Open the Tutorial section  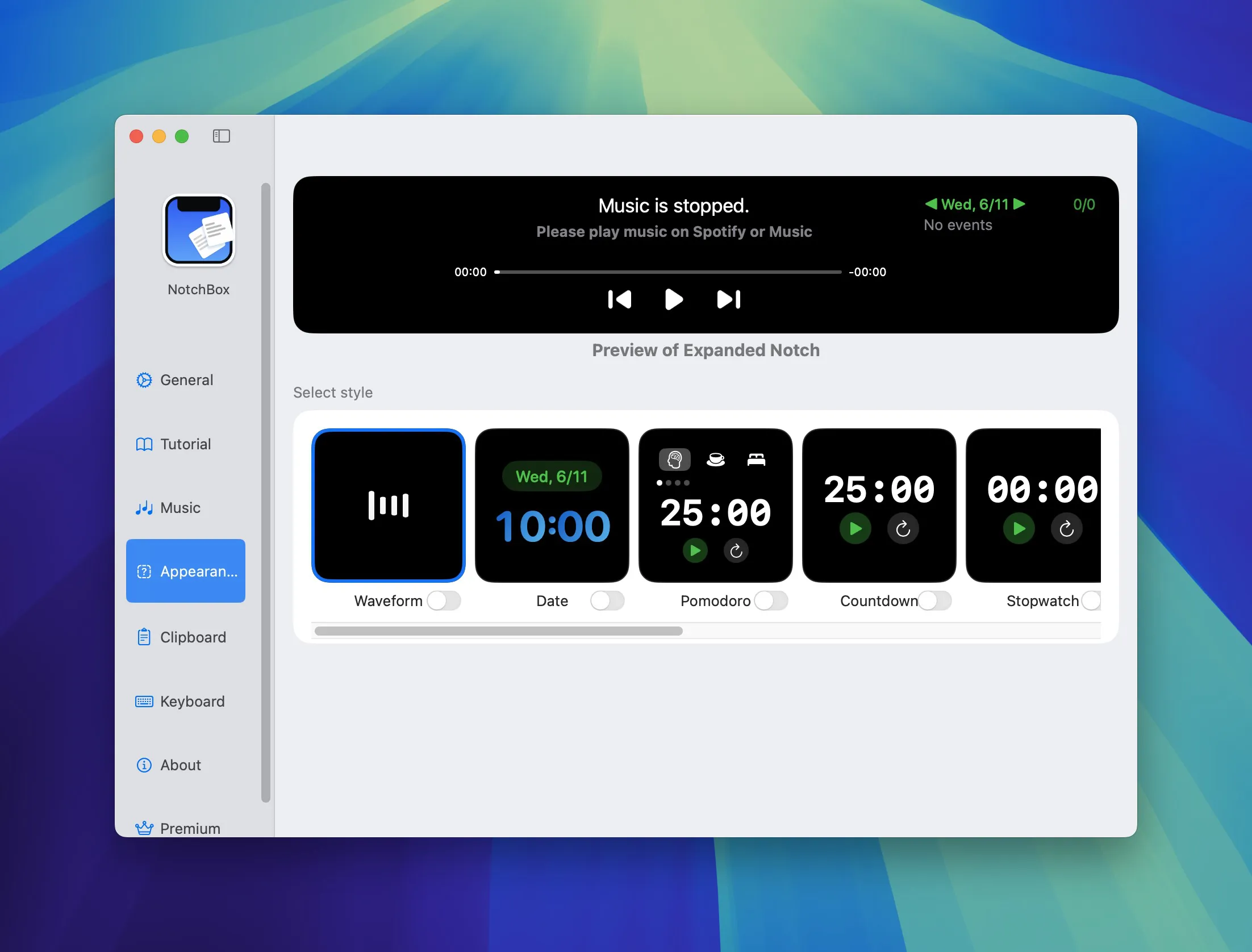[185, 444]
